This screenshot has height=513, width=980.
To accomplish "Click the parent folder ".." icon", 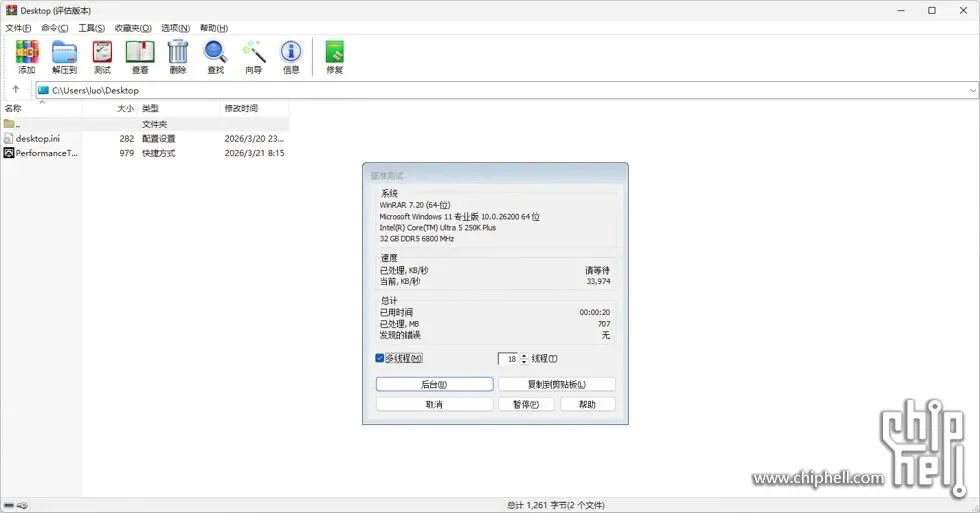I will 9,124.
